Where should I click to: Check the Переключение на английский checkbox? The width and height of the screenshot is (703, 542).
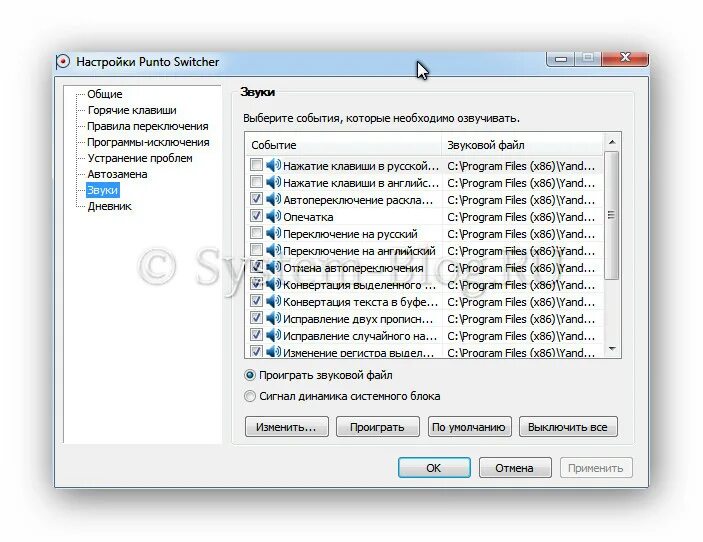click(x=256, y=250)
